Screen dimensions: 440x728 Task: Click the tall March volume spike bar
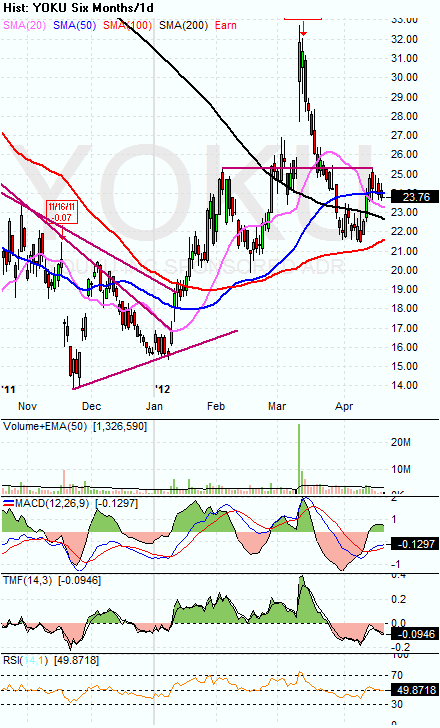pos(299,459)
